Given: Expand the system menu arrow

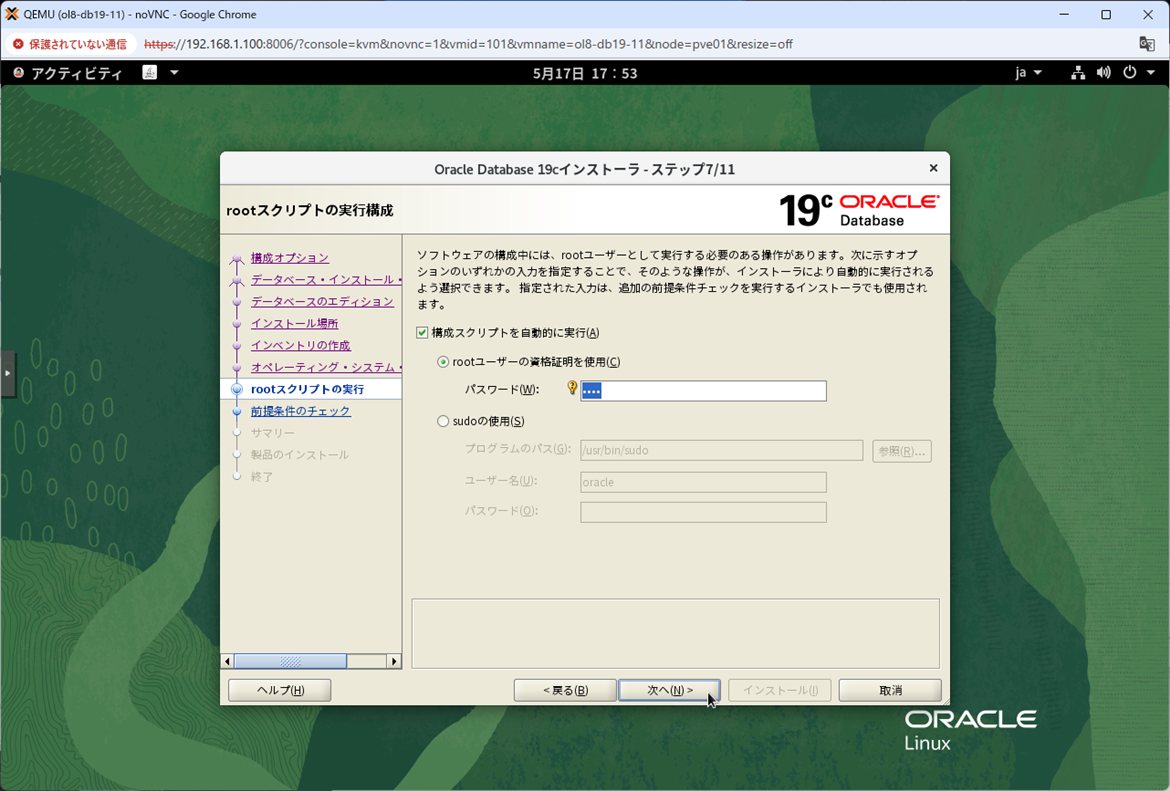Looking at the screenshot, I should click(x=1151, y=72).
